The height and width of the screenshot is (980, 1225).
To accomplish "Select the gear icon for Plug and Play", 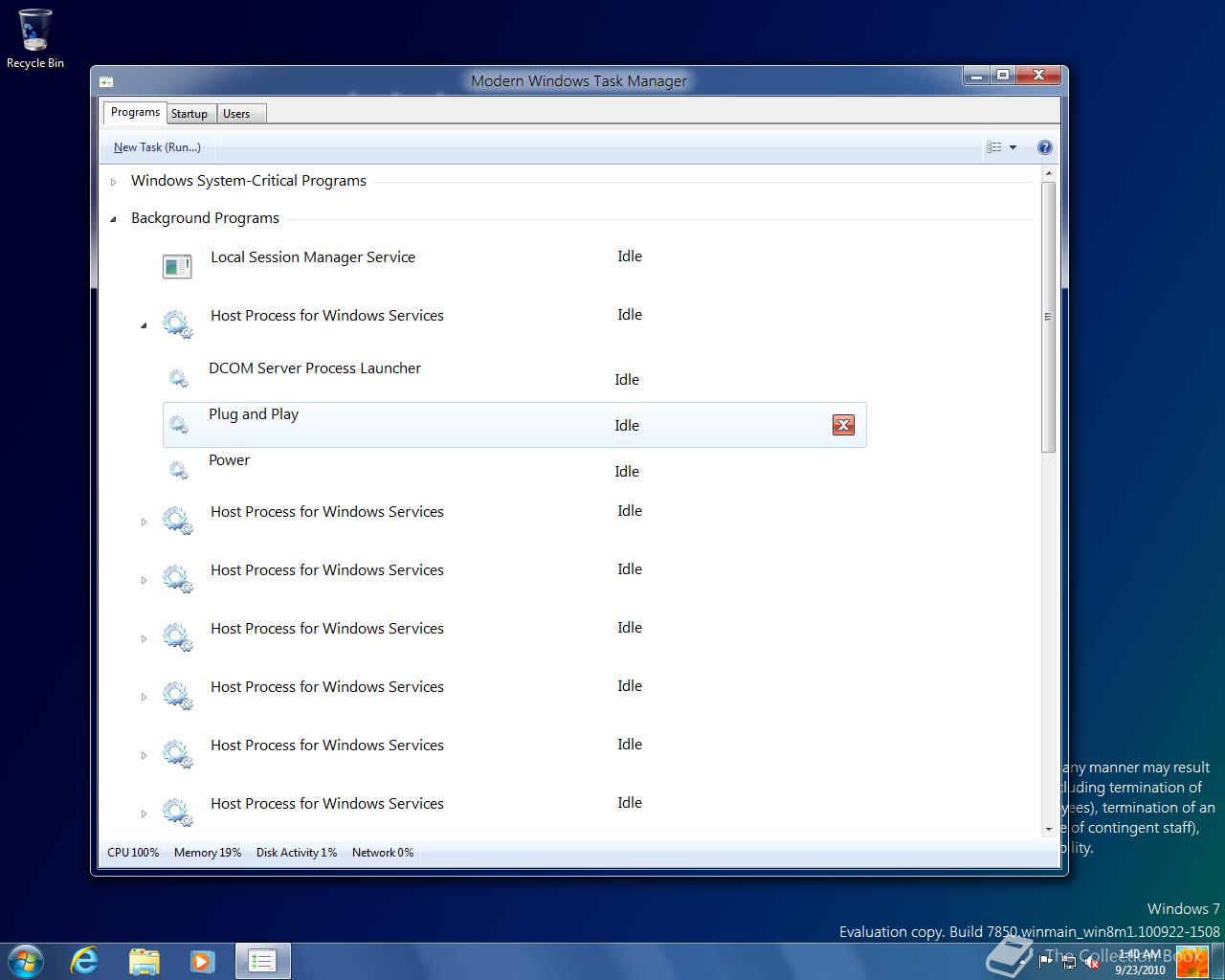I will click(x=179, y=425).
